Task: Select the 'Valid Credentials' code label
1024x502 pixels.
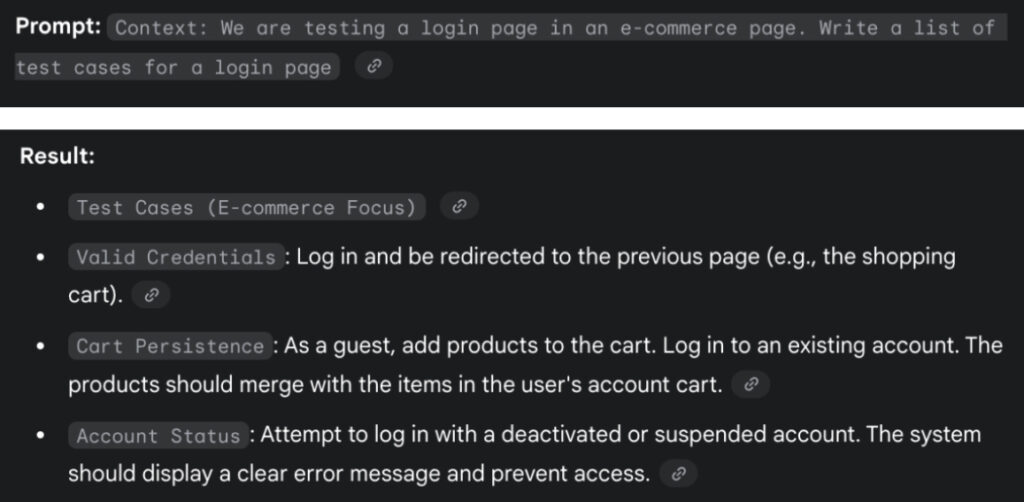Action: click(x=176, y=257)
